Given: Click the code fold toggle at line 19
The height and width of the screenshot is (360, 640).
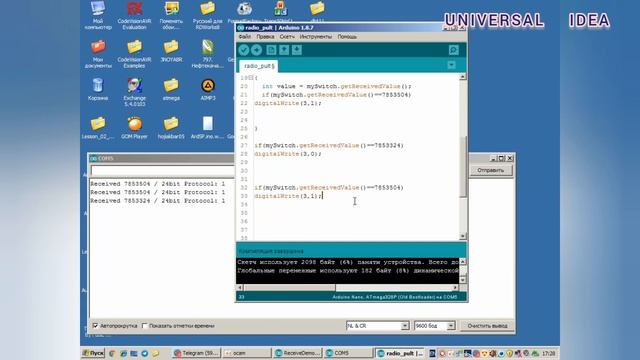Looking at the screenshot, I should point(251,78).
